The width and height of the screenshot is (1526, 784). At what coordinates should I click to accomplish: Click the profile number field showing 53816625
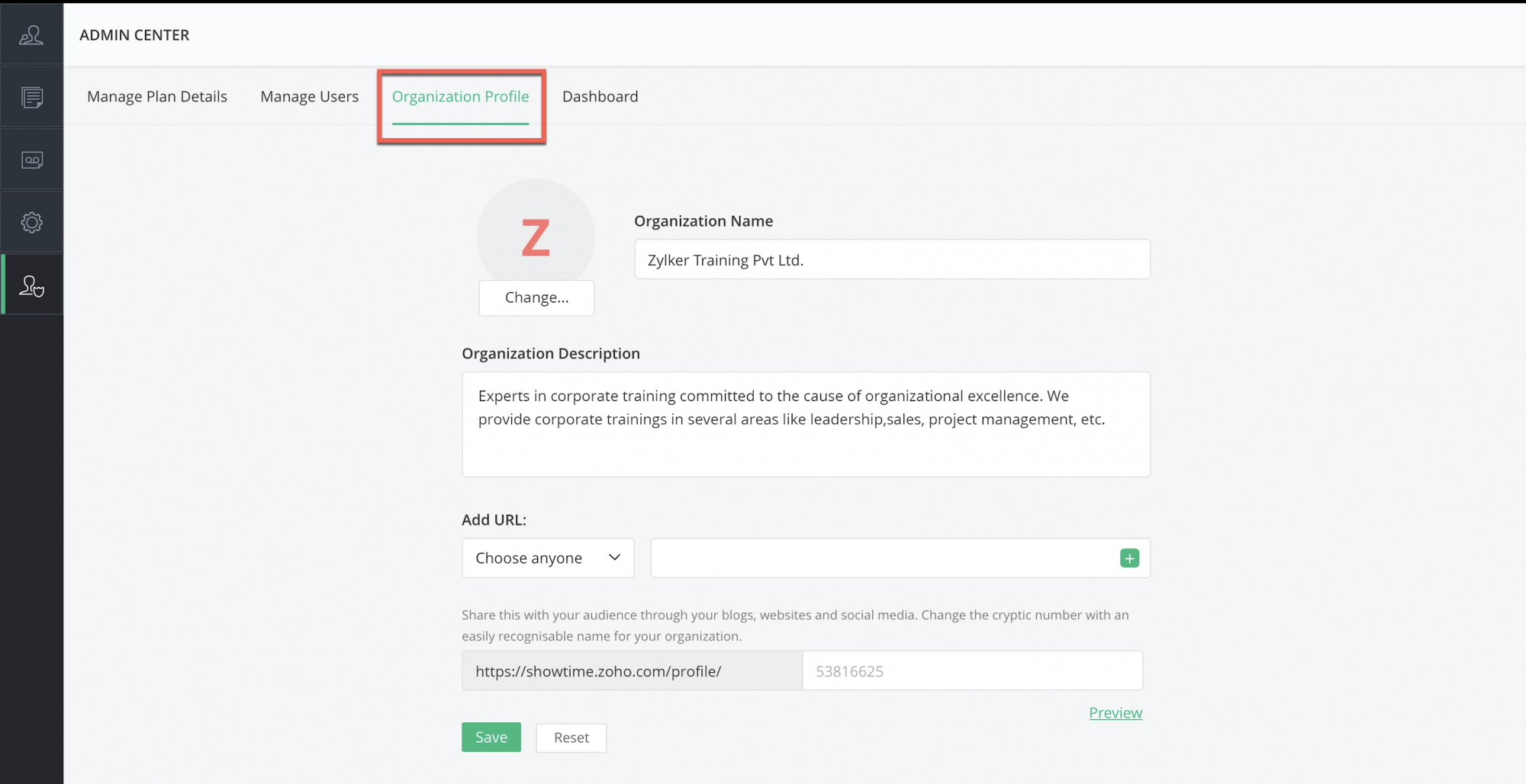[972, 671]
